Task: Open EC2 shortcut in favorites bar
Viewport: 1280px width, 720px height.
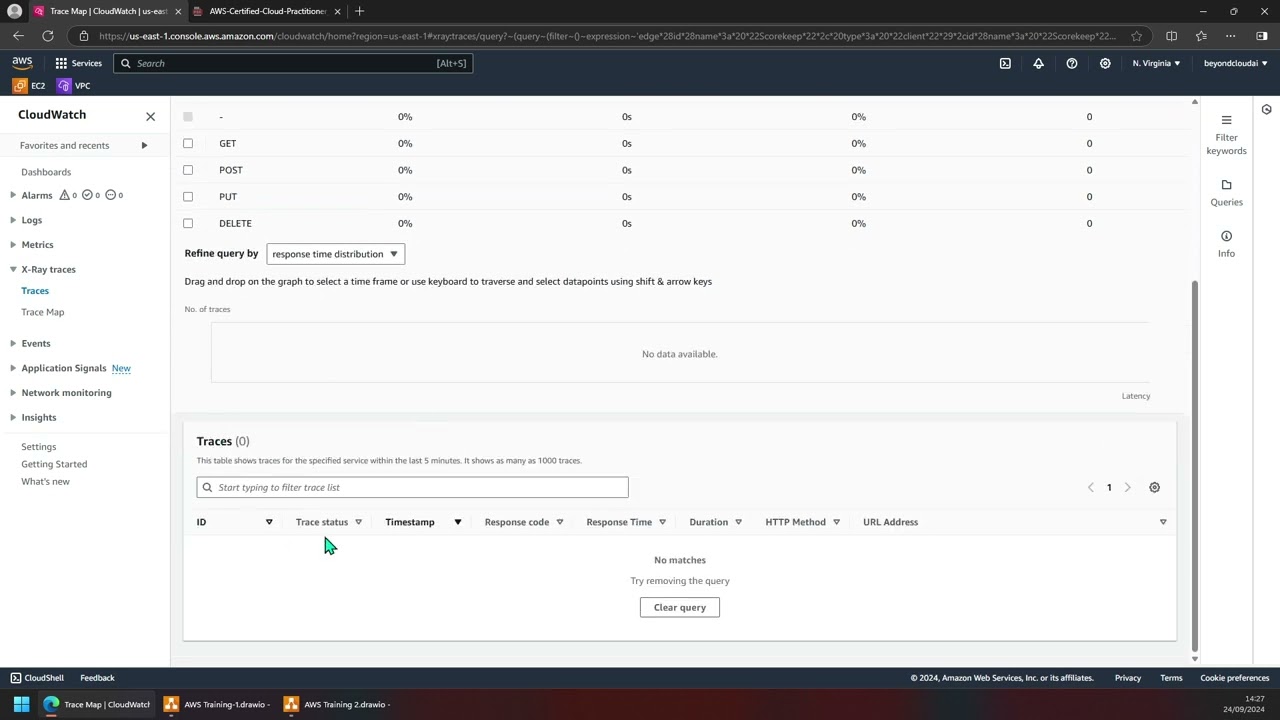Action: (29, 86)
